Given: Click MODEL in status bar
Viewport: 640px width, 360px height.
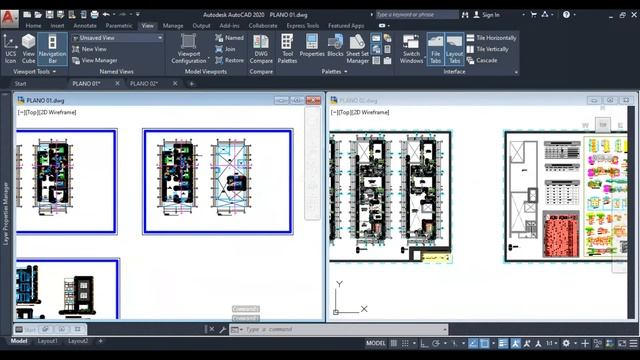Looking at the screenshot, I should pyautogui.click(x=376, y=343).
